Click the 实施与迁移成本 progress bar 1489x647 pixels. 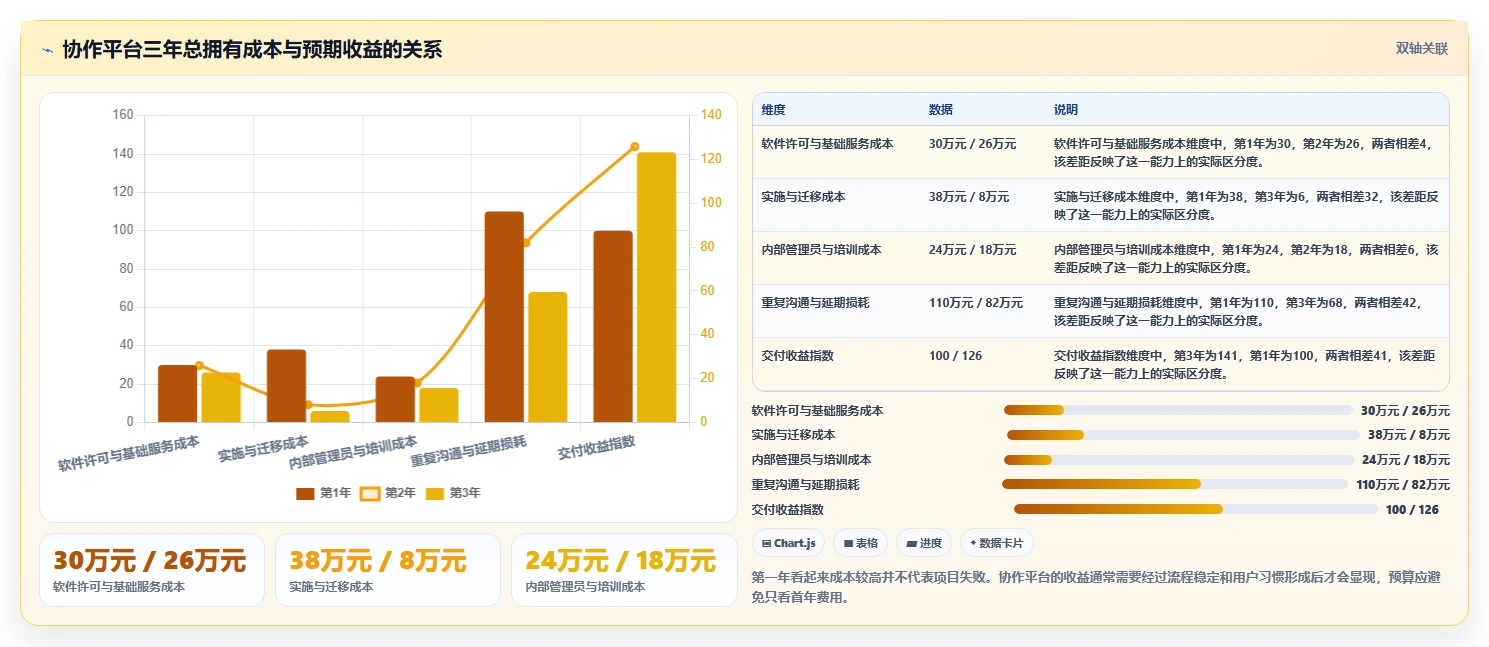[x=1183, y=435]
